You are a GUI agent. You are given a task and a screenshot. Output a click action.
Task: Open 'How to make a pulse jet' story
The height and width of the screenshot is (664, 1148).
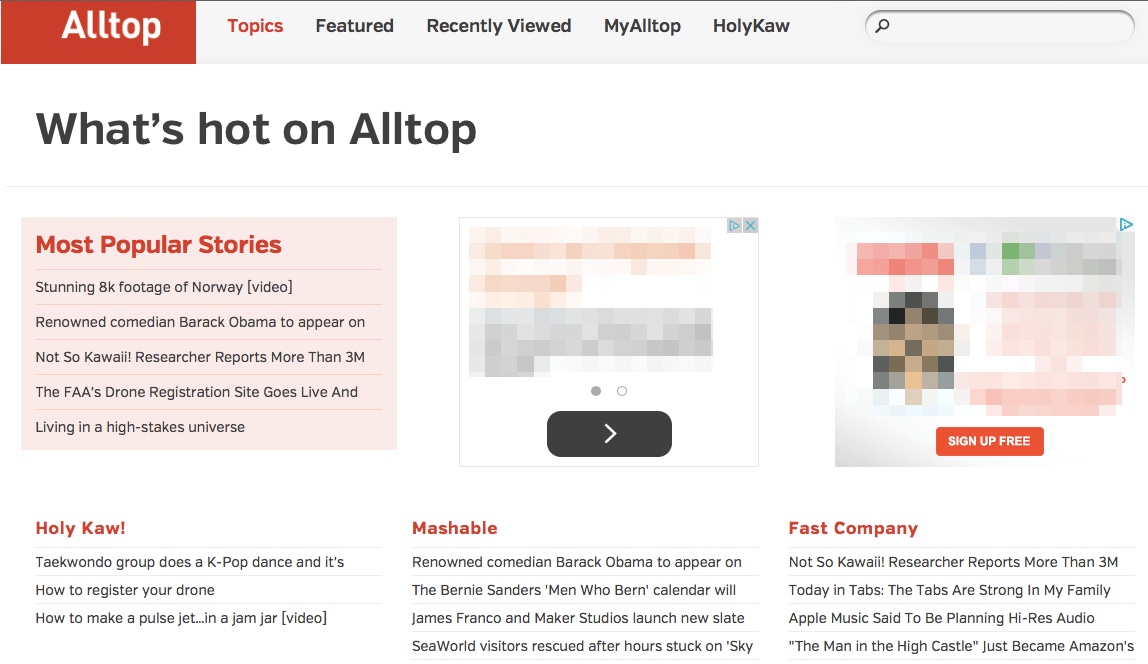[181, 618]
